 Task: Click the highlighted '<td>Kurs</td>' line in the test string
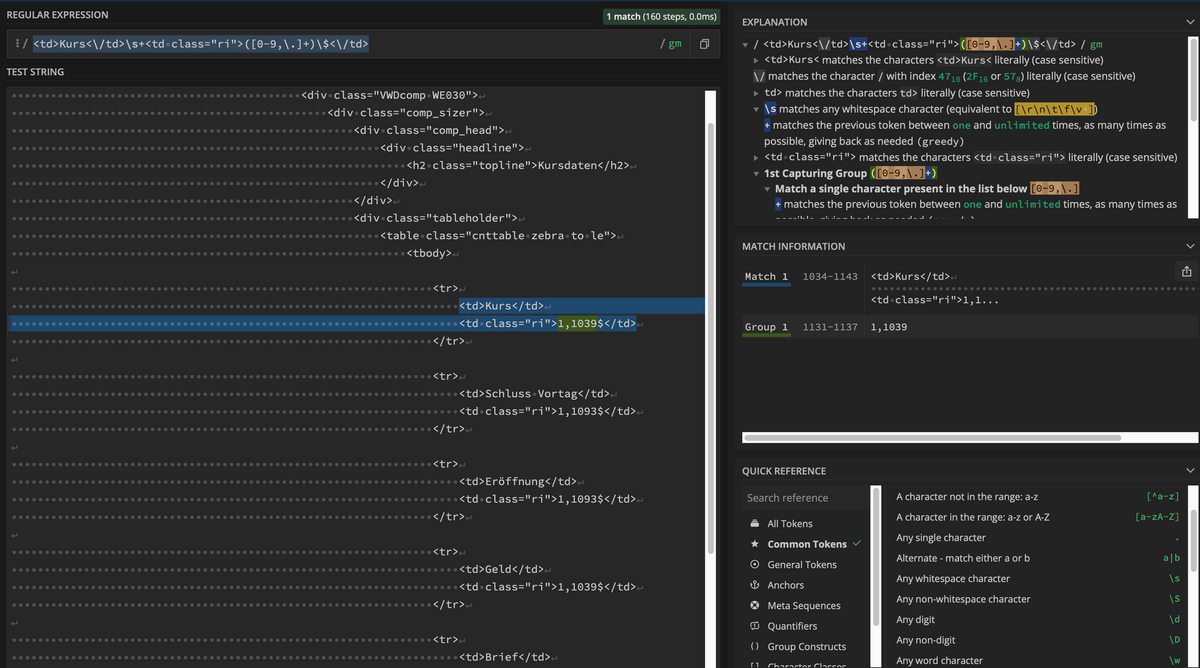[503, 306]
